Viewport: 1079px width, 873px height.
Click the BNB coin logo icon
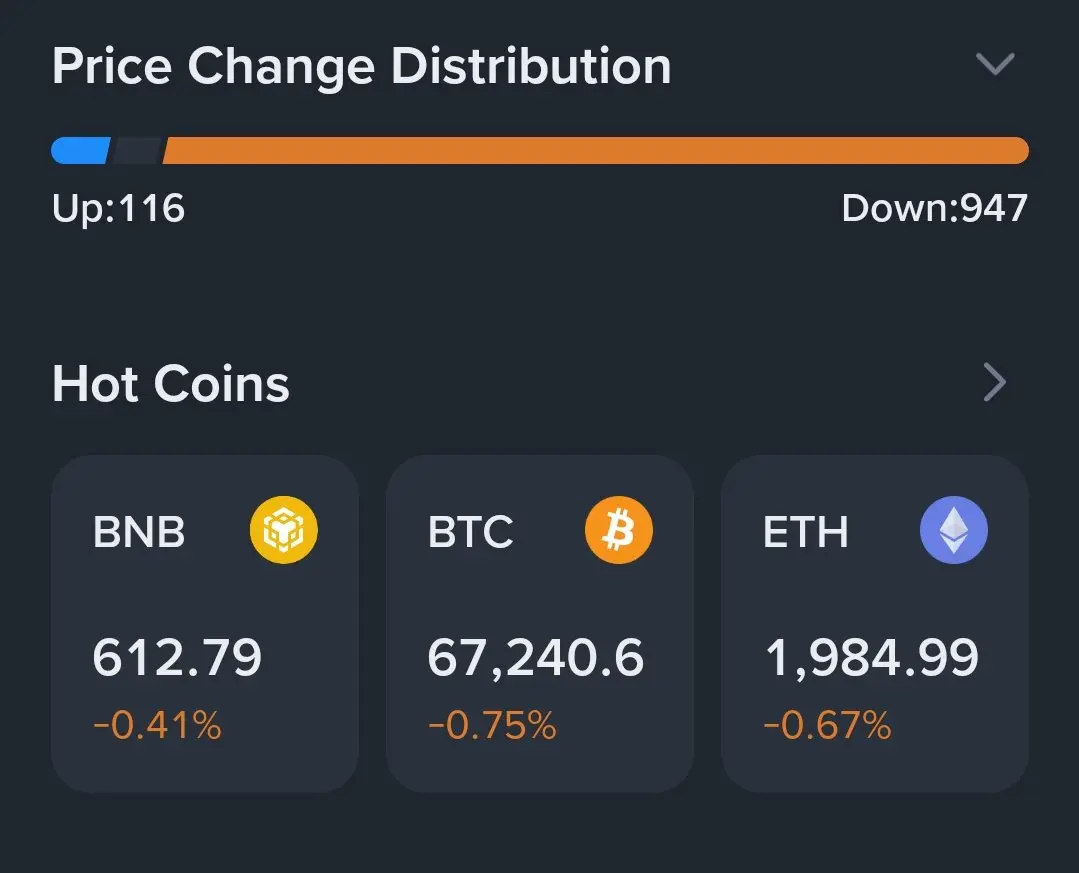point(283,530)
